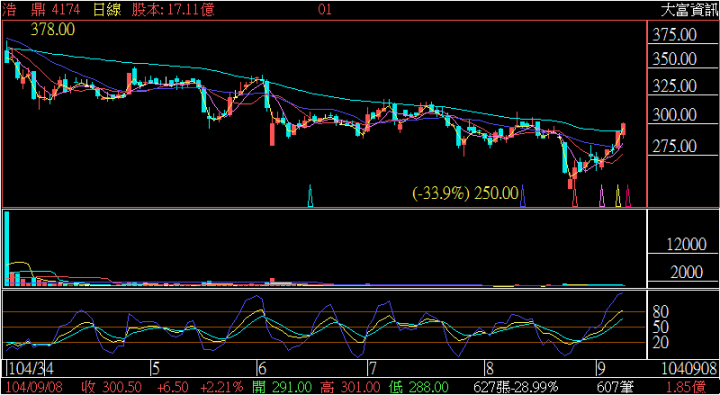The width and height of the screenshot is (720, 395).
Task: Click the 378.00 high price annotation
Action: 52,29
